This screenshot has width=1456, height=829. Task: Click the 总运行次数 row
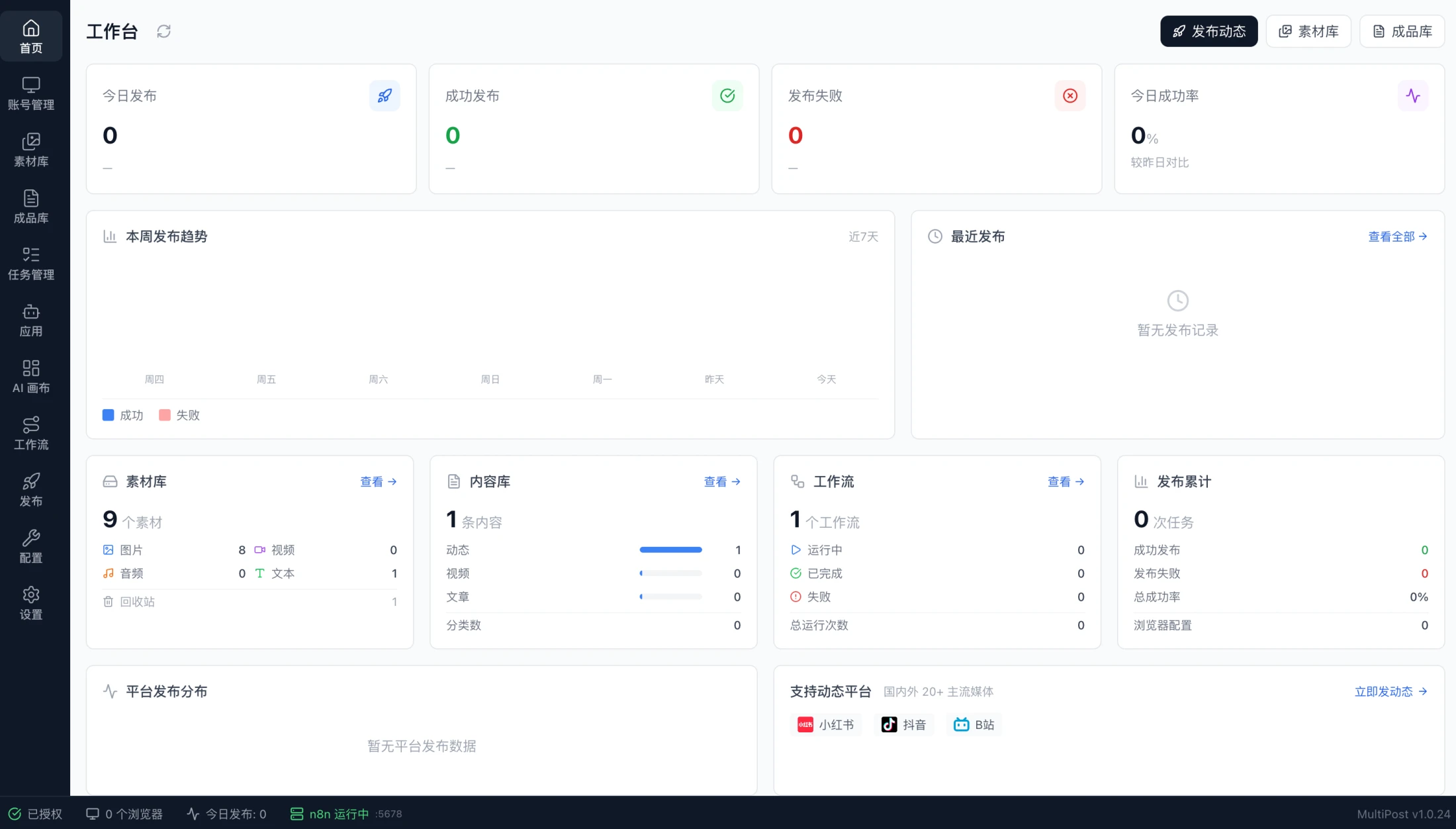coord(937,625)
